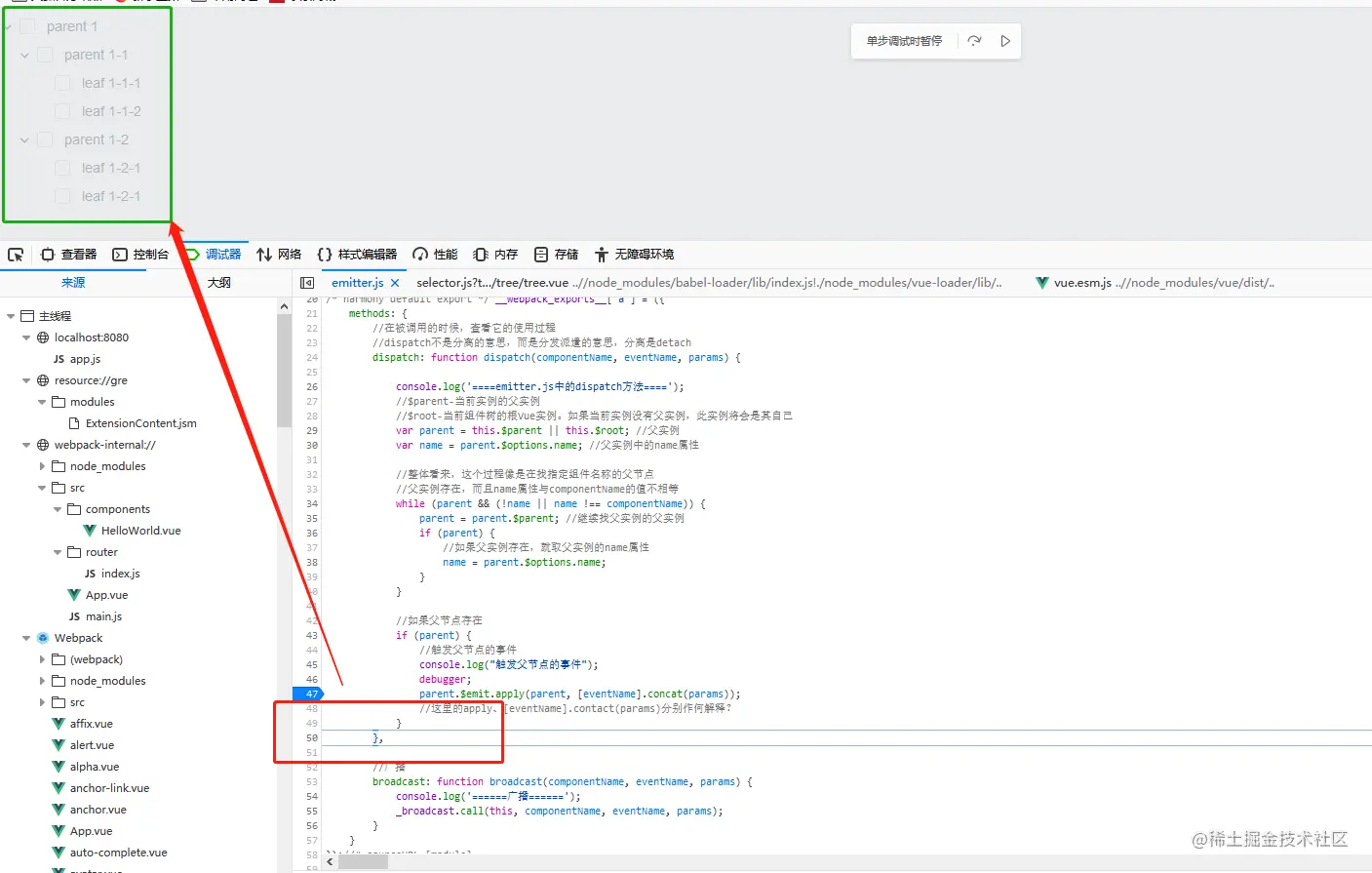The width and height of the screenshot is (1372, 873).
Task: Switch to the 查看器 inspector tab
Action: pos(68,255)
